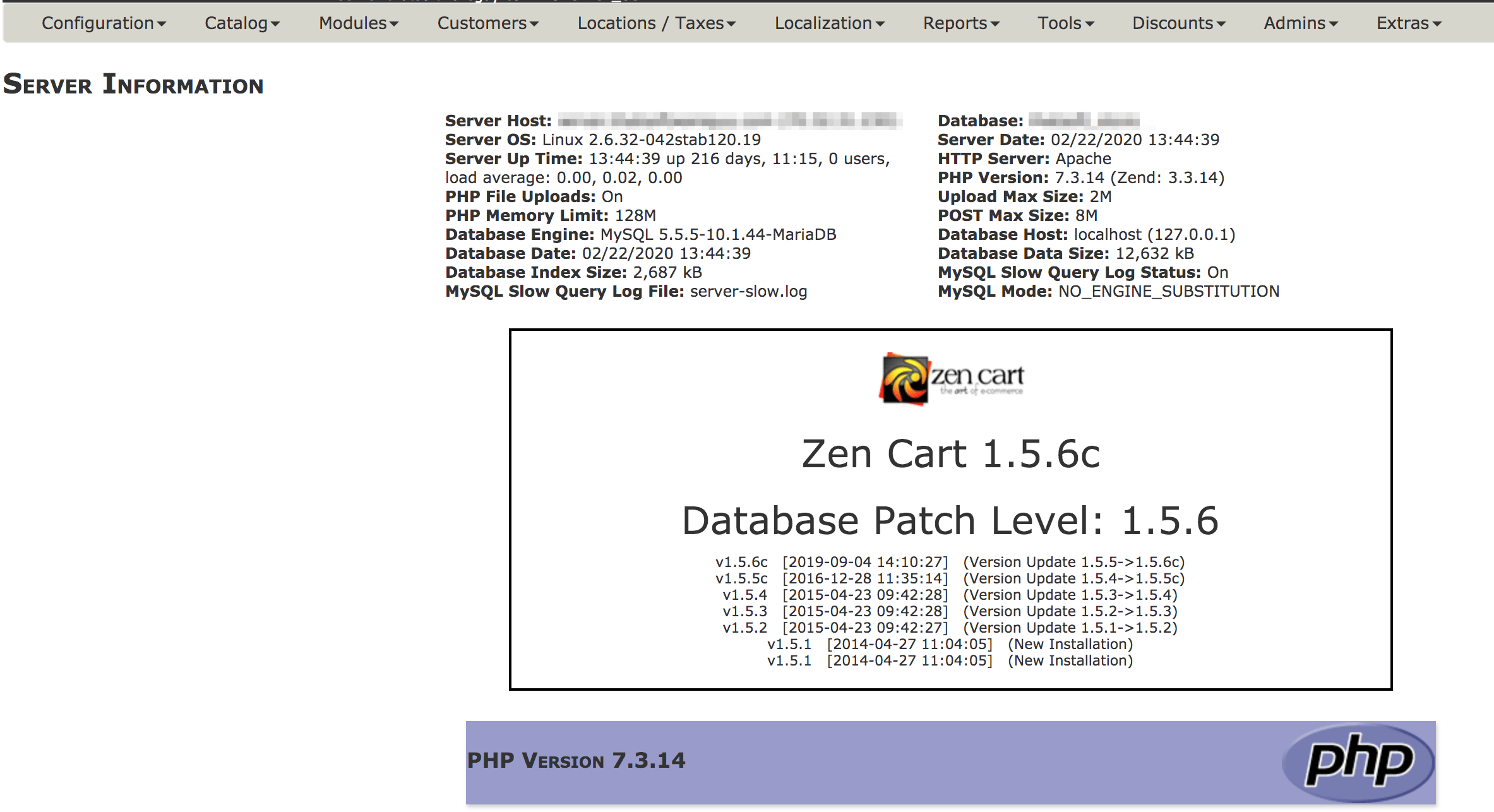Select the Database Index Size 2,687 kB line
Screen dimensions: 1494x812
click(x=573, y=272)
